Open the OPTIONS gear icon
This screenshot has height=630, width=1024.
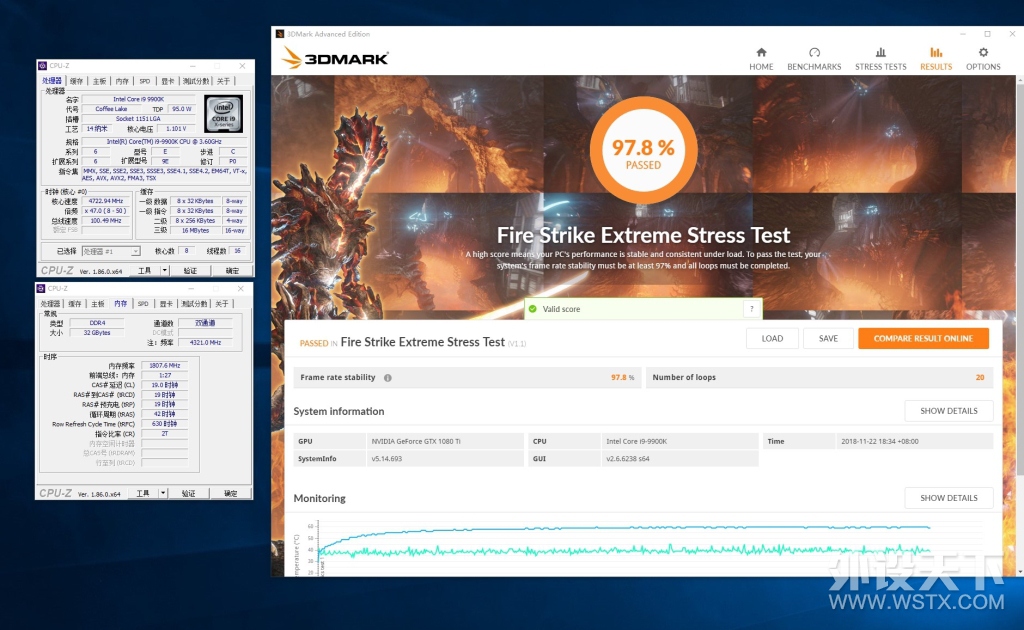click(x=983, y=53)
